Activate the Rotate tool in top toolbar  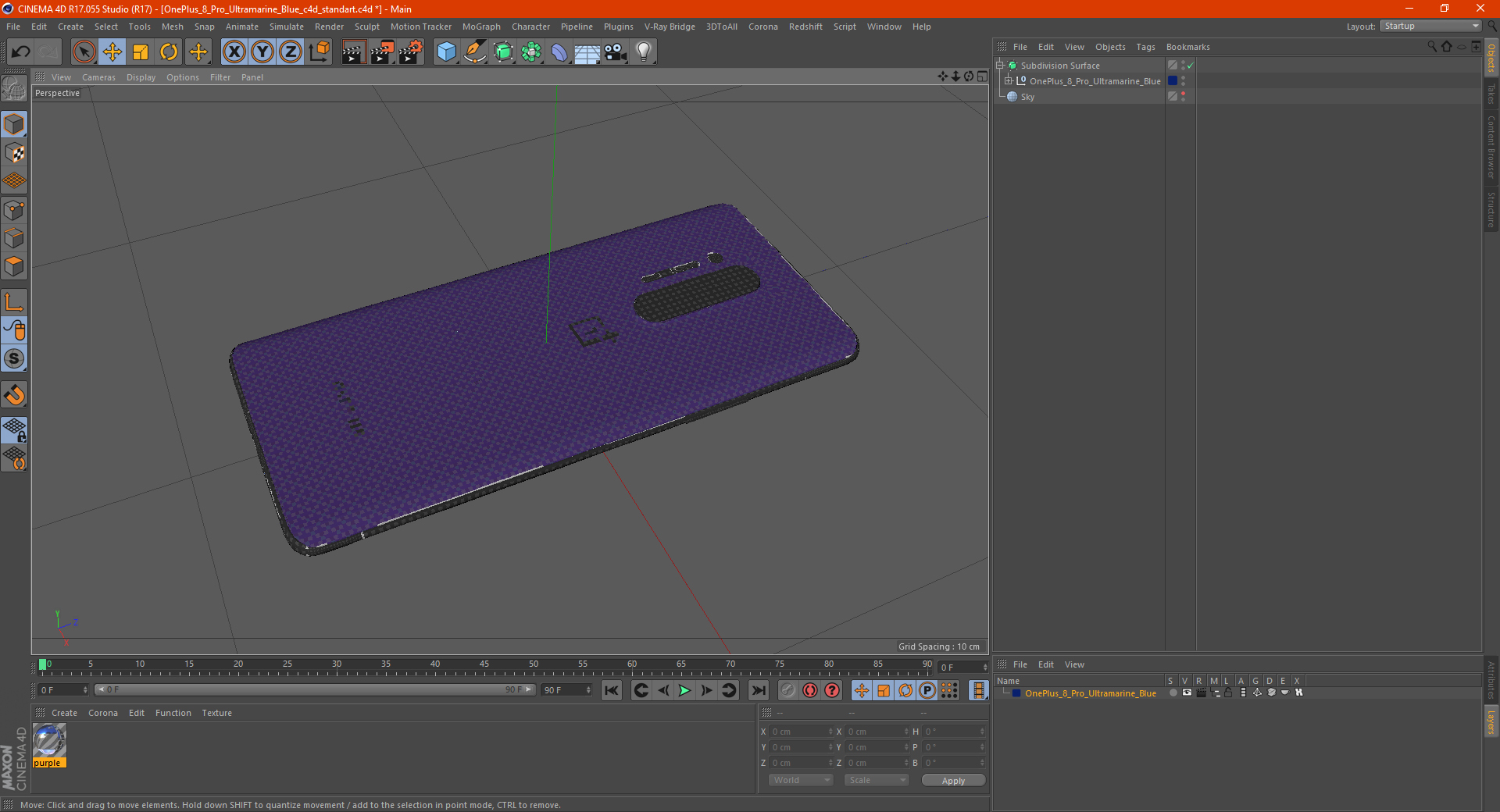(169, 52)
